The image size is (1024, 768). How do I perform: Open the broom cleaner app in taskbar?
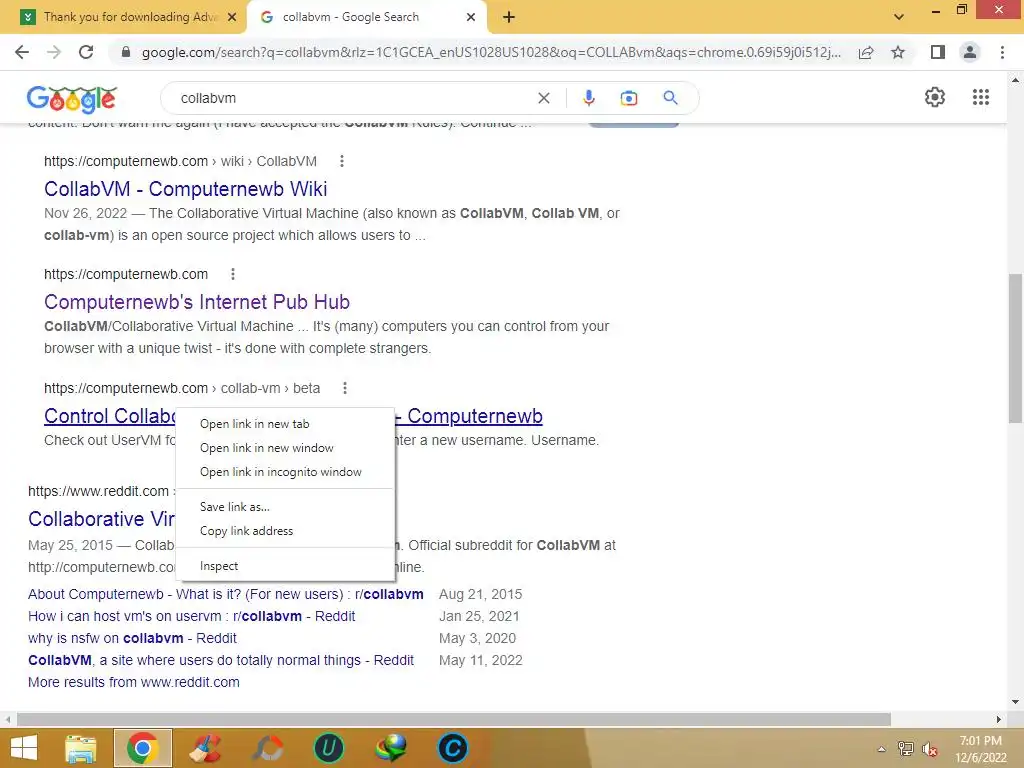205,748
